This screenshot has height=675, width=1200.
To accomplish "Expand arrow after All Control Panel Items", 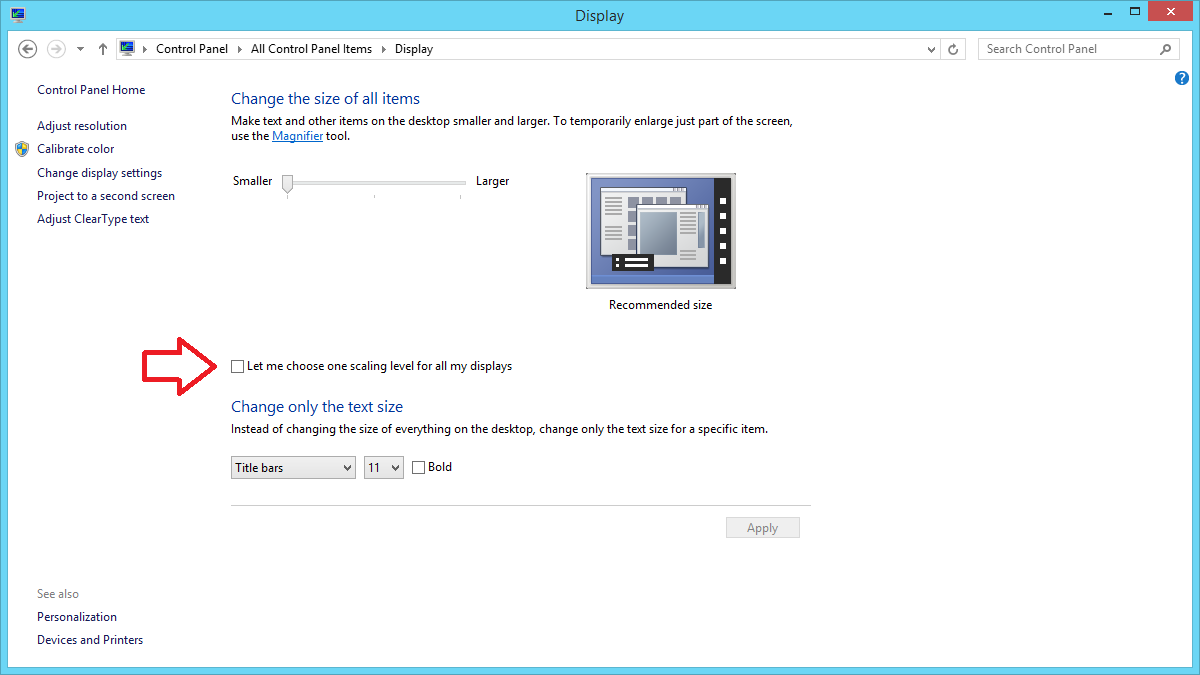I will coord(384,49).
